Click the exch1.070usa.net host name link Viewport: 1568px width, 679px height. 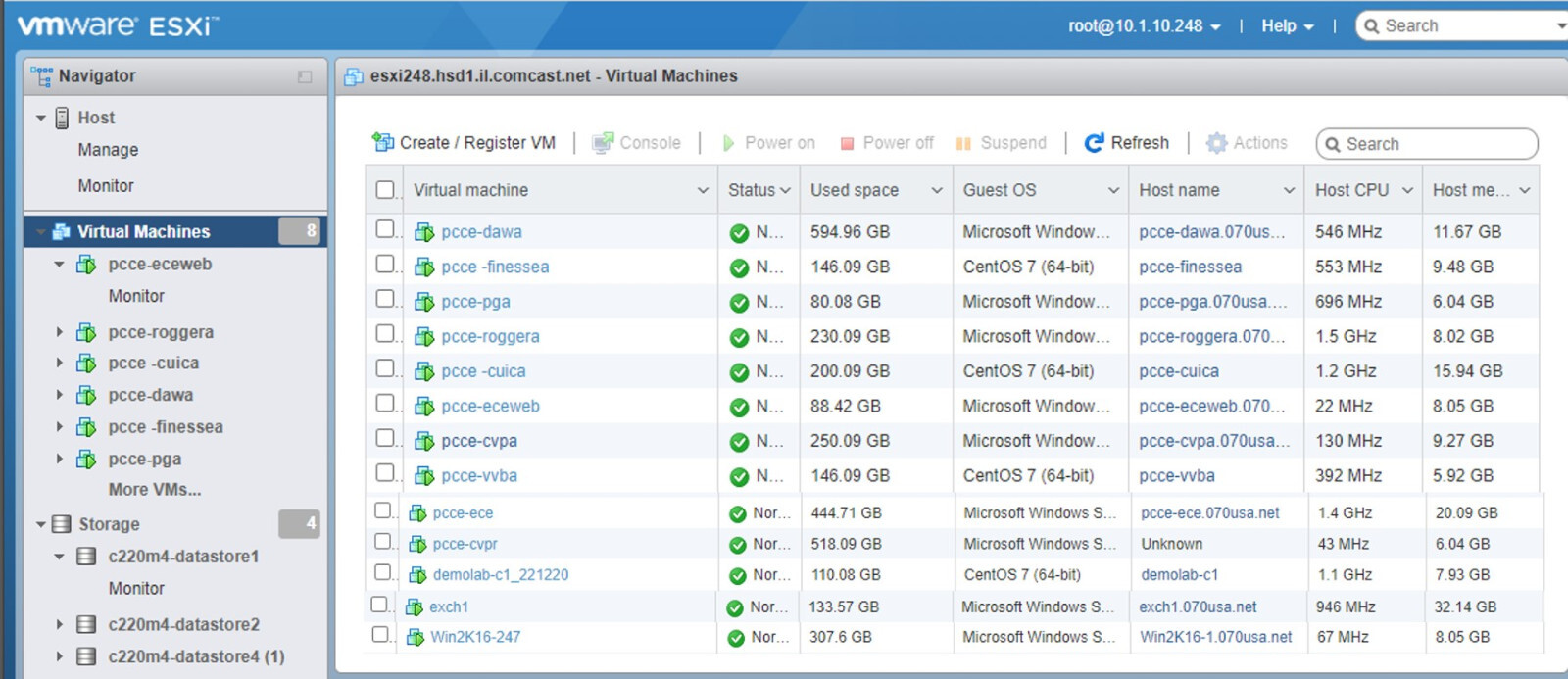click(x=1198, y=607)
